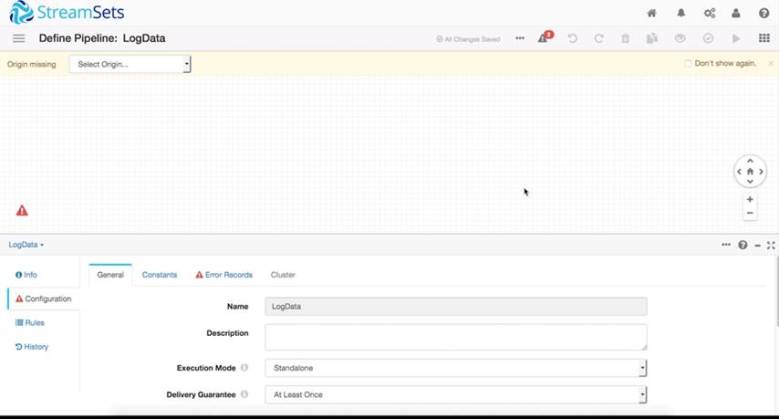
Task: Click the Description text field
Action: [x=455, y=336]
